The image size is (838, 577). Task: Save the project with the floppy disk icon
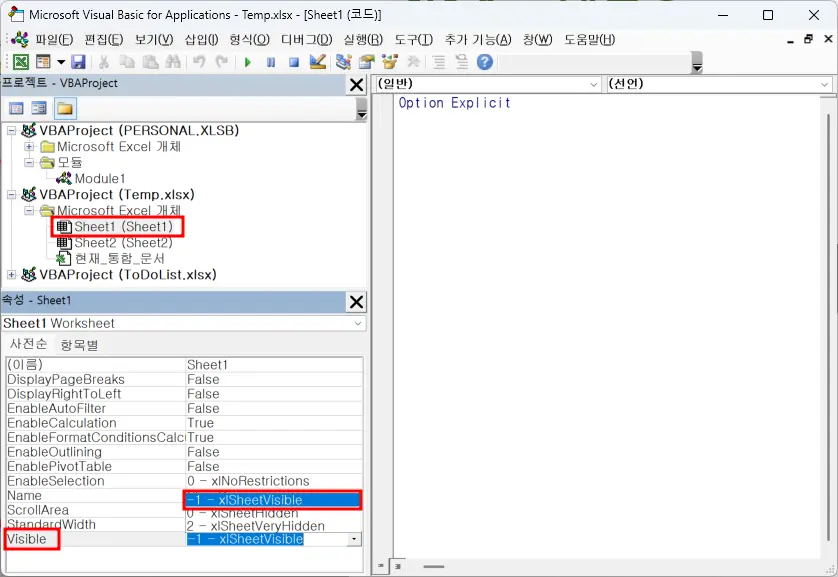(x=78, y=62)
